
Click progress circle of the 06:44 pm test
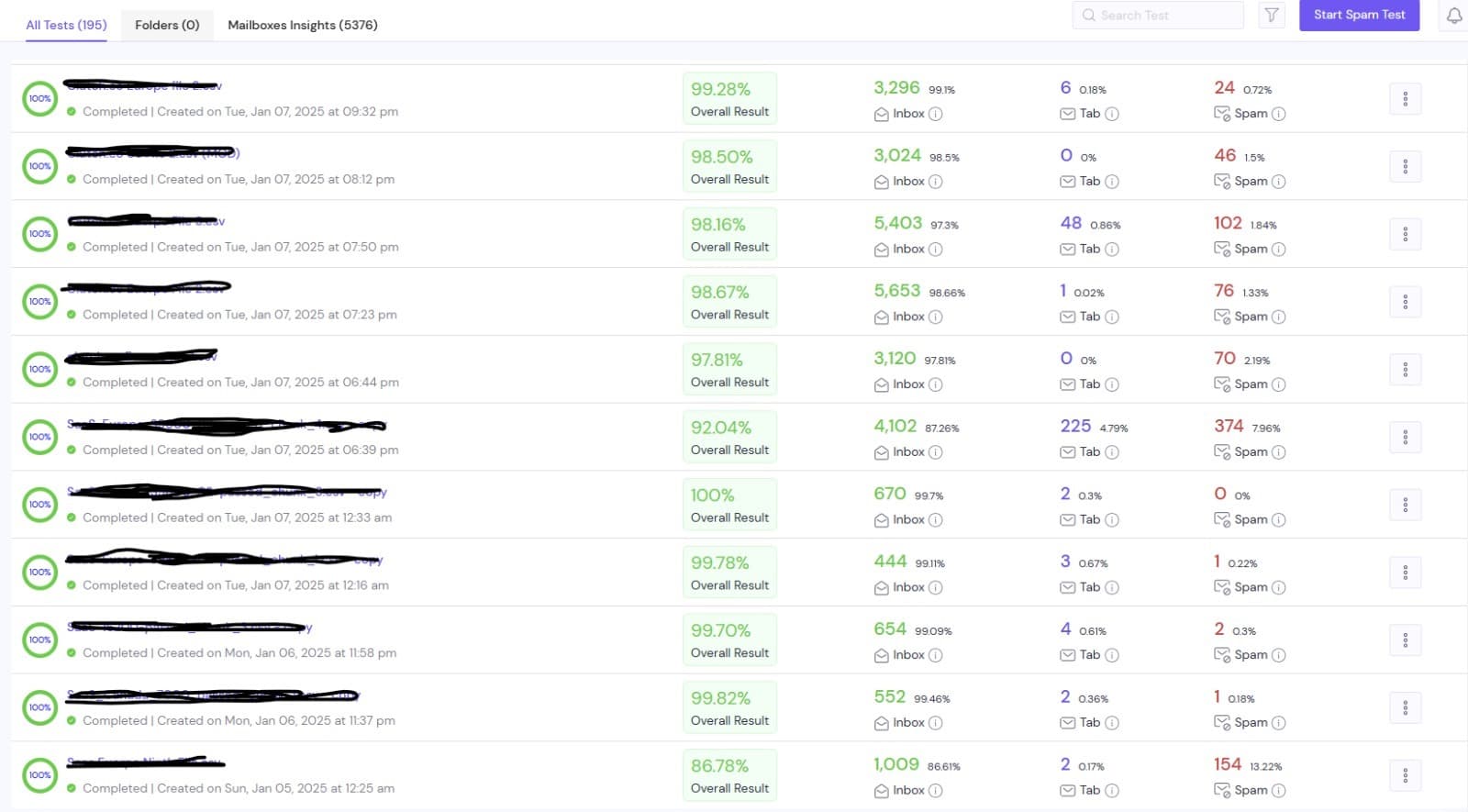[x=39, y=370]
